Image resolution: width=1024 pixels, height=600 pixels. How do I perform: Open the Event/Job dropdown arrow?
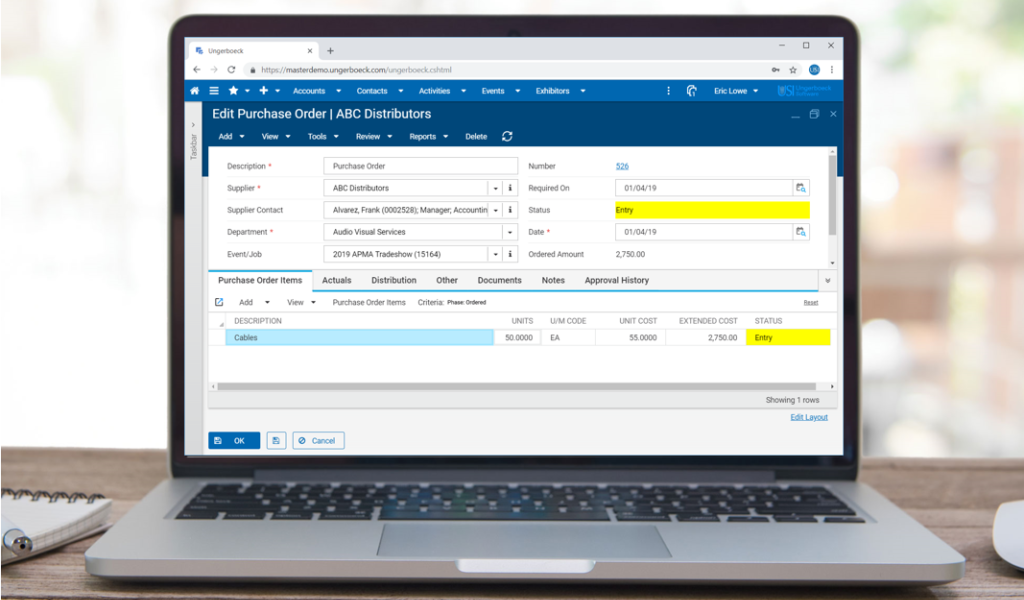495,254
